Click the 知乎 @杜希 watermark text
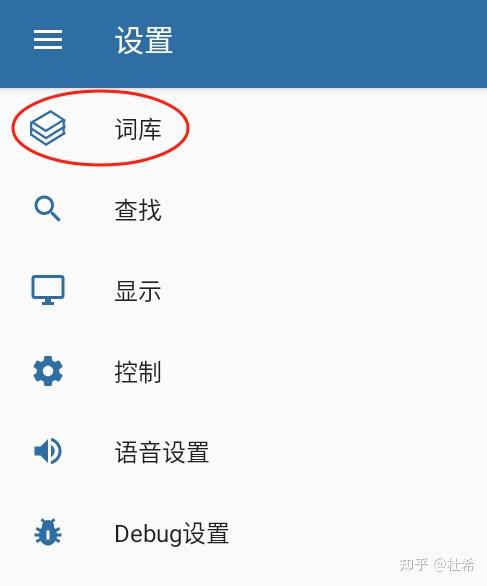487x586 pixels. click(437, 565)
